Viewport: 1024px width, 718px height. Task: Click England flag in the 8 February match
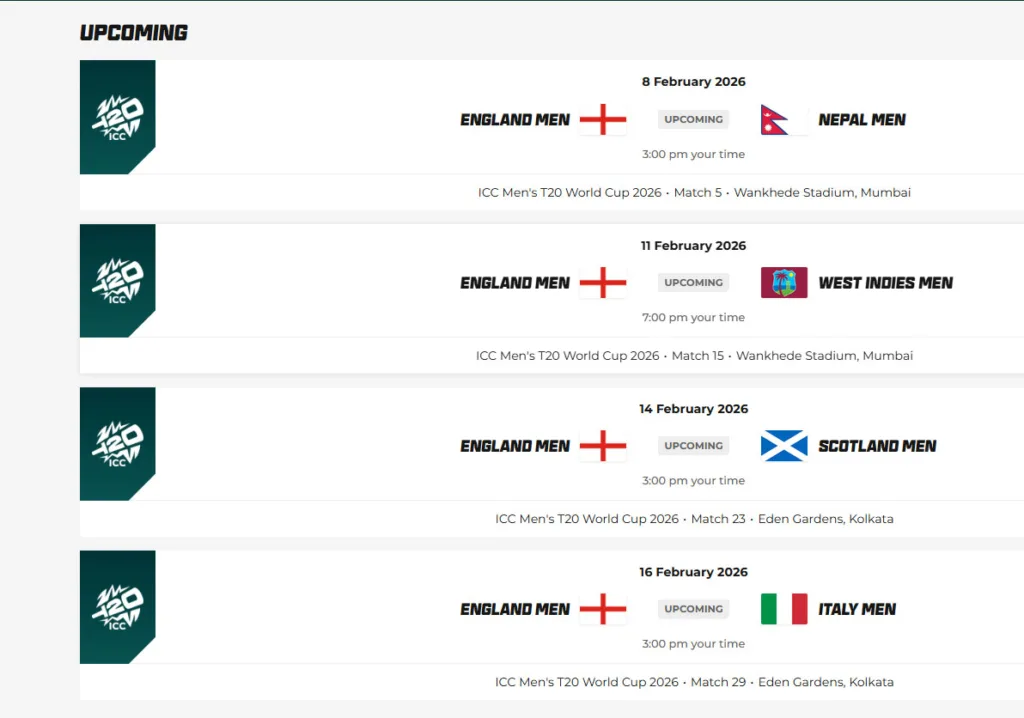click(x=603, y=120)
